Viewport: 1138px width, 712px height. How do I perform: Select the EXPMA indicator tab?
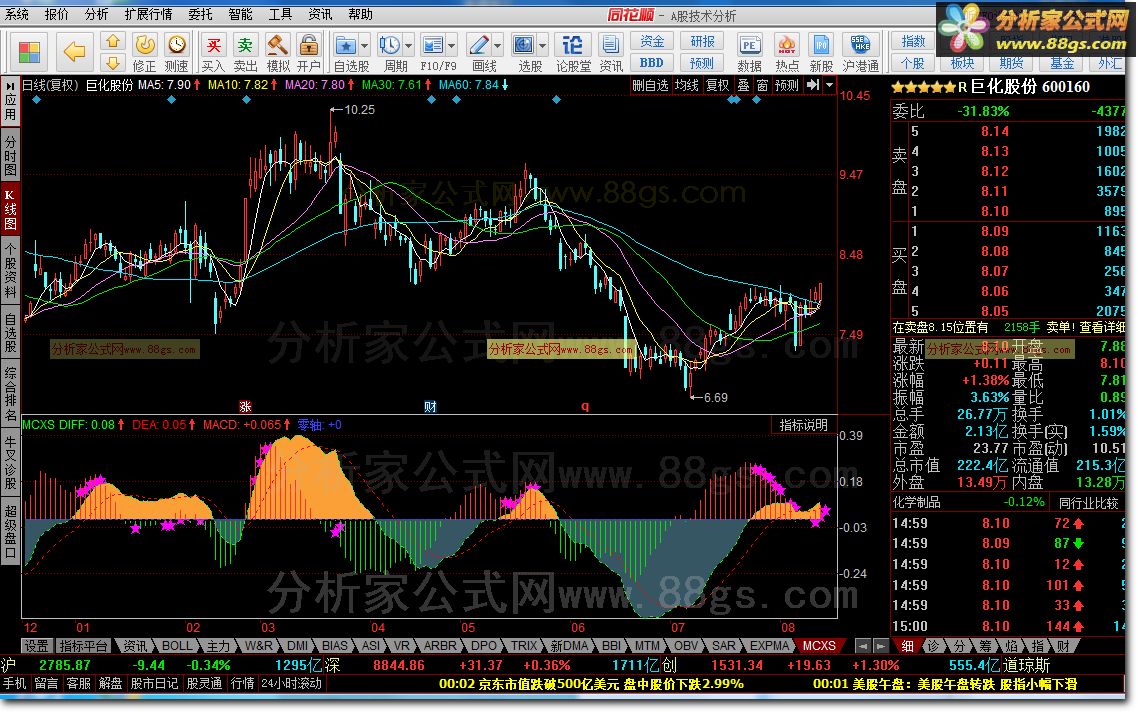click(769, 645)
